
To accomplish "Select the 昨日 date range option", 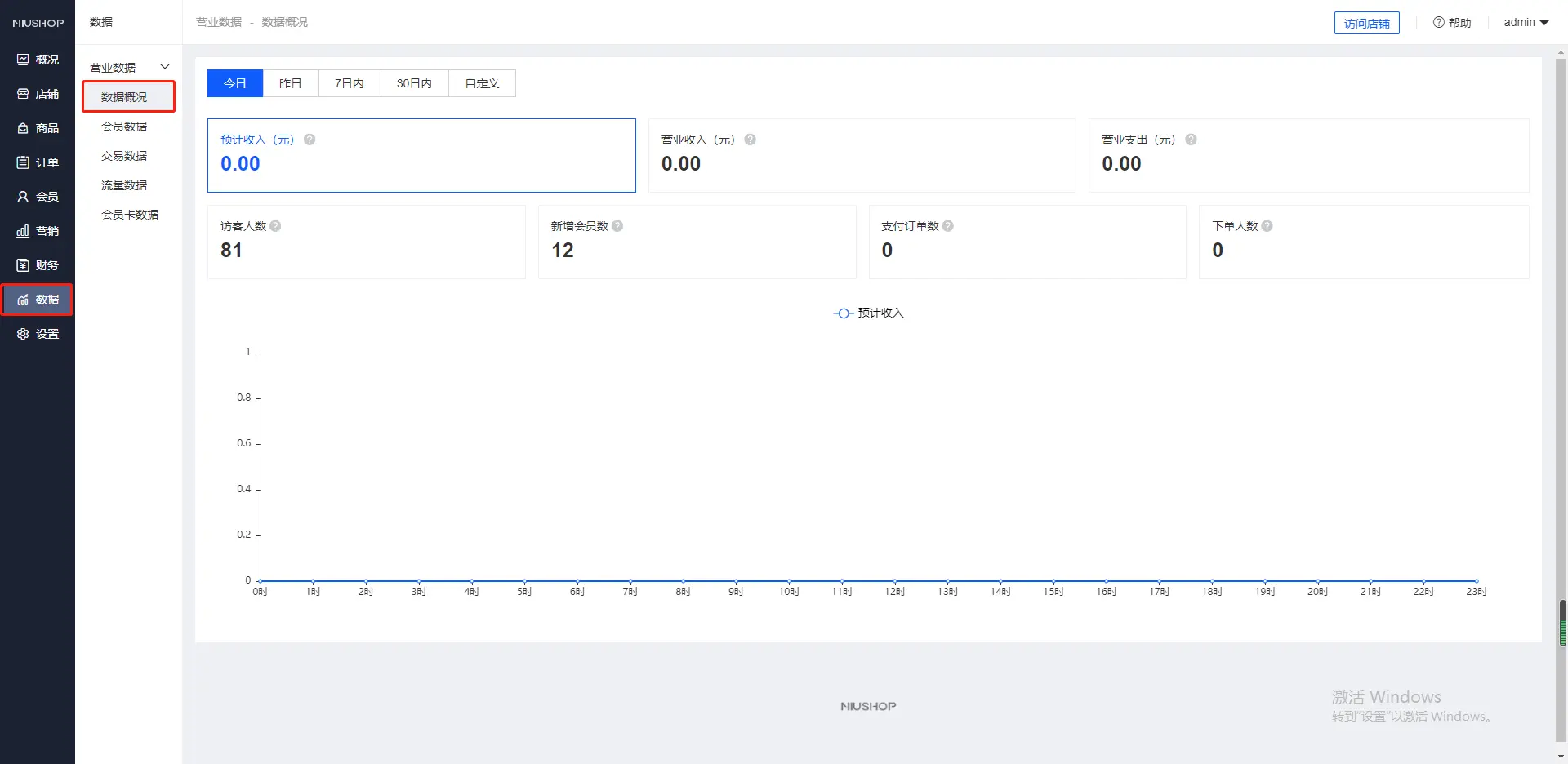I will 290,83.
